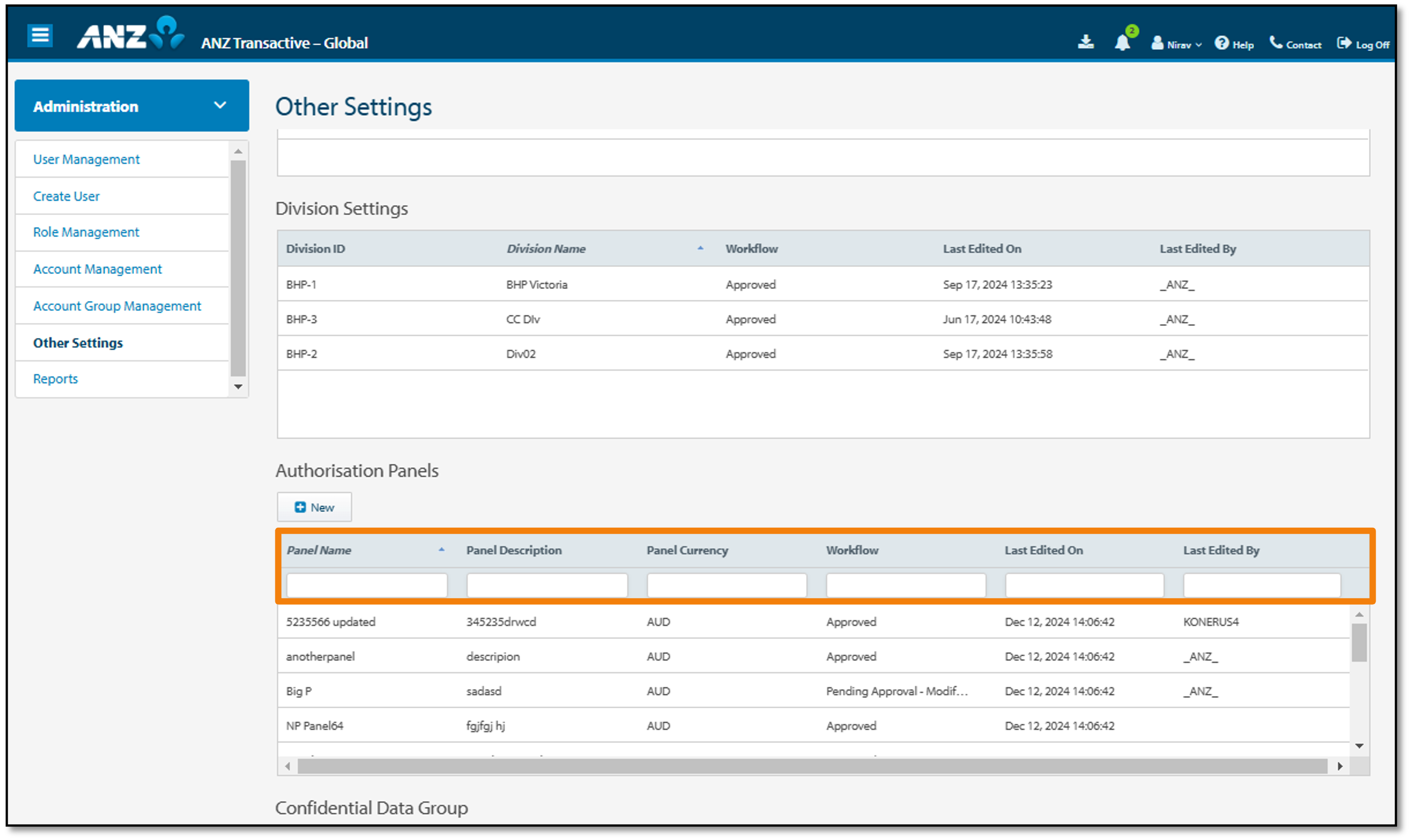
Task: Click the New button under Authorisation Panels
Action: pos(314,506)
